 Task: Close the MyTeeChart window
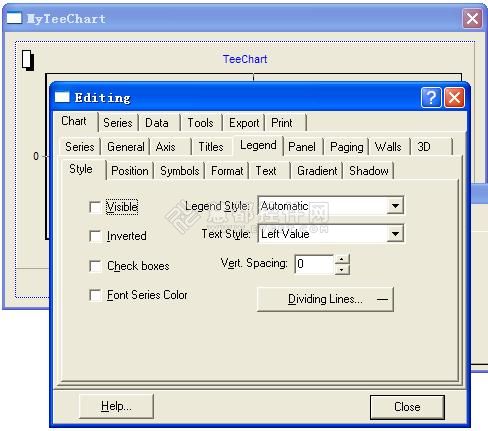coord(472,18)
